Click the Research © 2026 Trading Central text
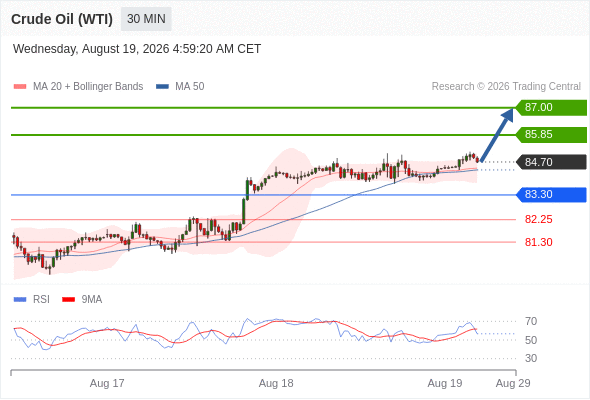 pyautogui.click(x=506, y=87)
